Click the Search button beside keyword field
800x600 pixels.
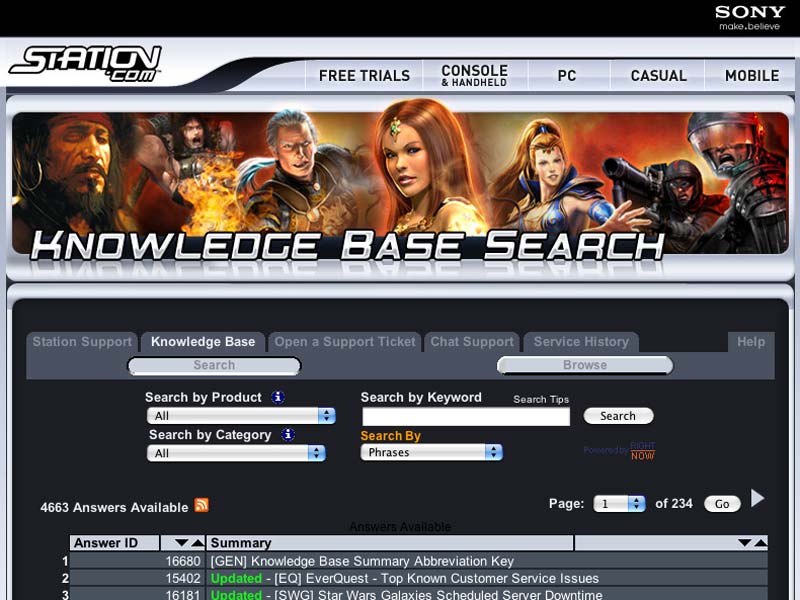click(x=618, y=416)
